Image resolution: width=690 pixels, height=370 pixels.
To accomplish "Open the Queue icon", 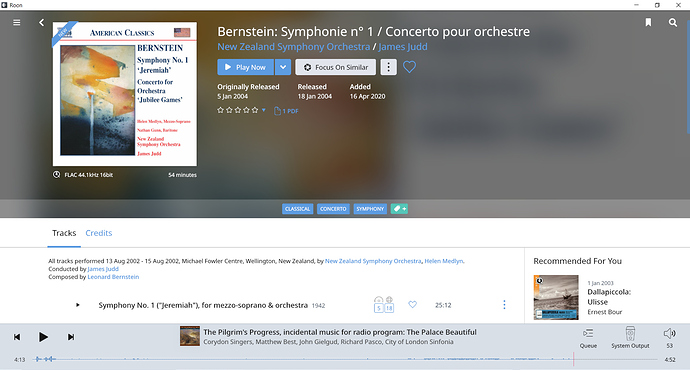I will [588, 333].
